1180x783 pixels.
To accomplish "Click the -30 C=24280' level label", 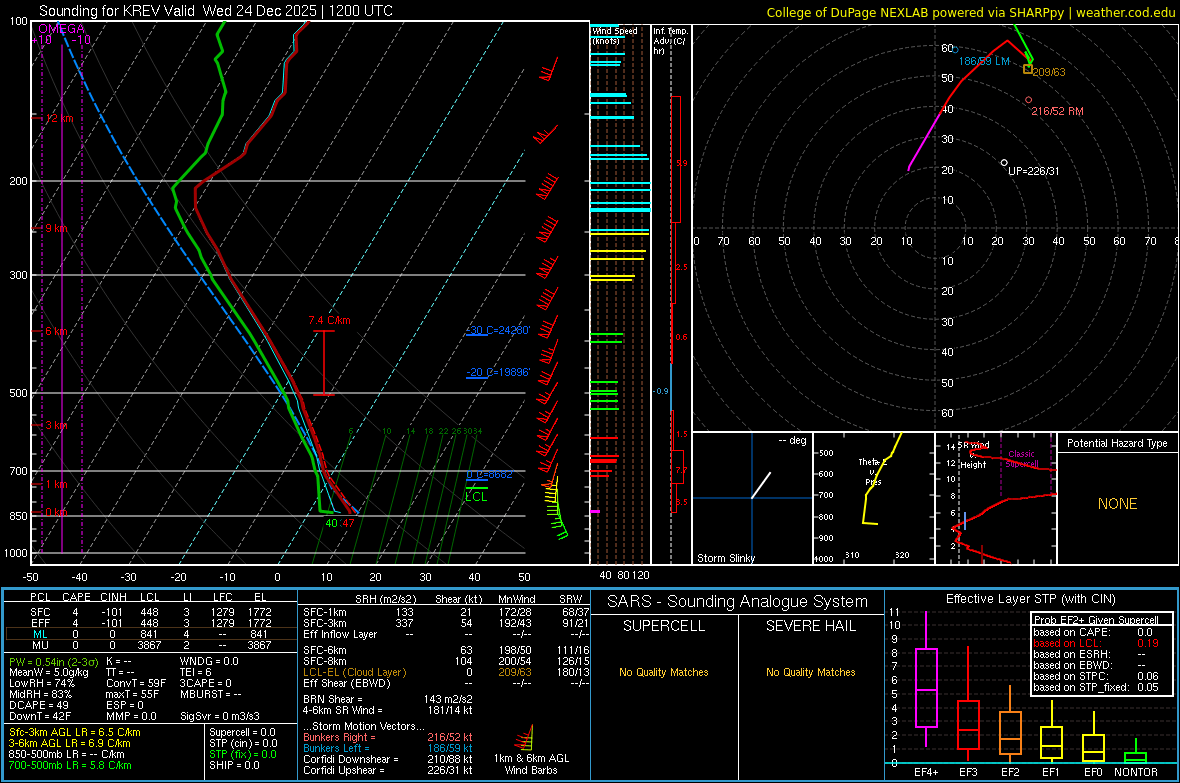I will pos(498,330).
